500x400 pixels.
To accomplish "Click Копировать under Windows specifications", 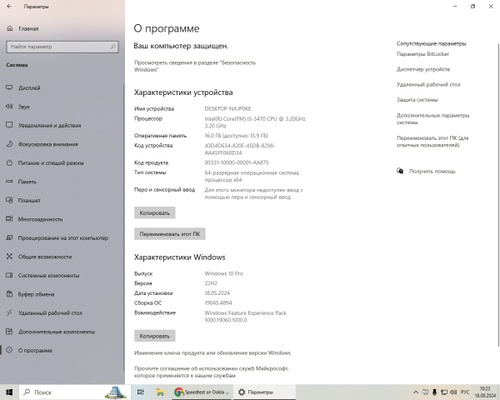I will (155, 336).
